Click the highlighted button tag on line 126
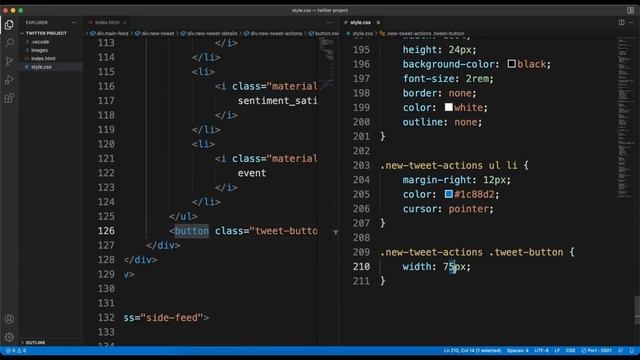 [x=191, y=231]
